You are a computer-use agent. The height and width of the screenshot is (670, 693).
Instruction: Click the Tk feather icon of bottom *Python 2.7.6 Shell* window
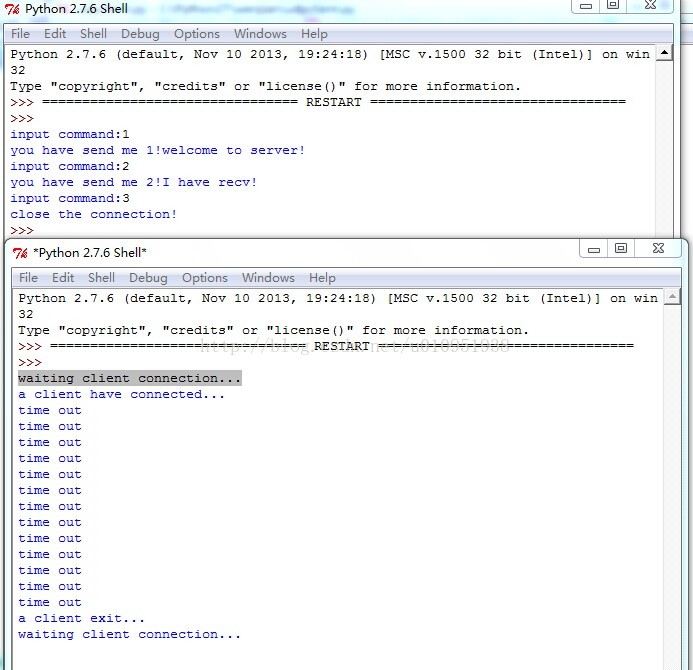(x=20, y=253)
